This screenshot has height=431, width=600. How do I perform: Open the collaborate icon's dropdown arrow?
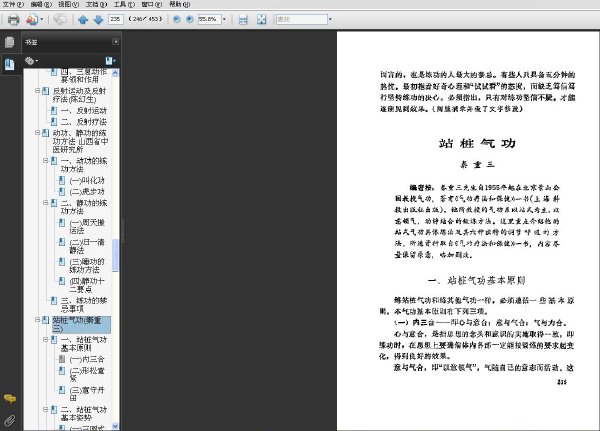[42, 19]
